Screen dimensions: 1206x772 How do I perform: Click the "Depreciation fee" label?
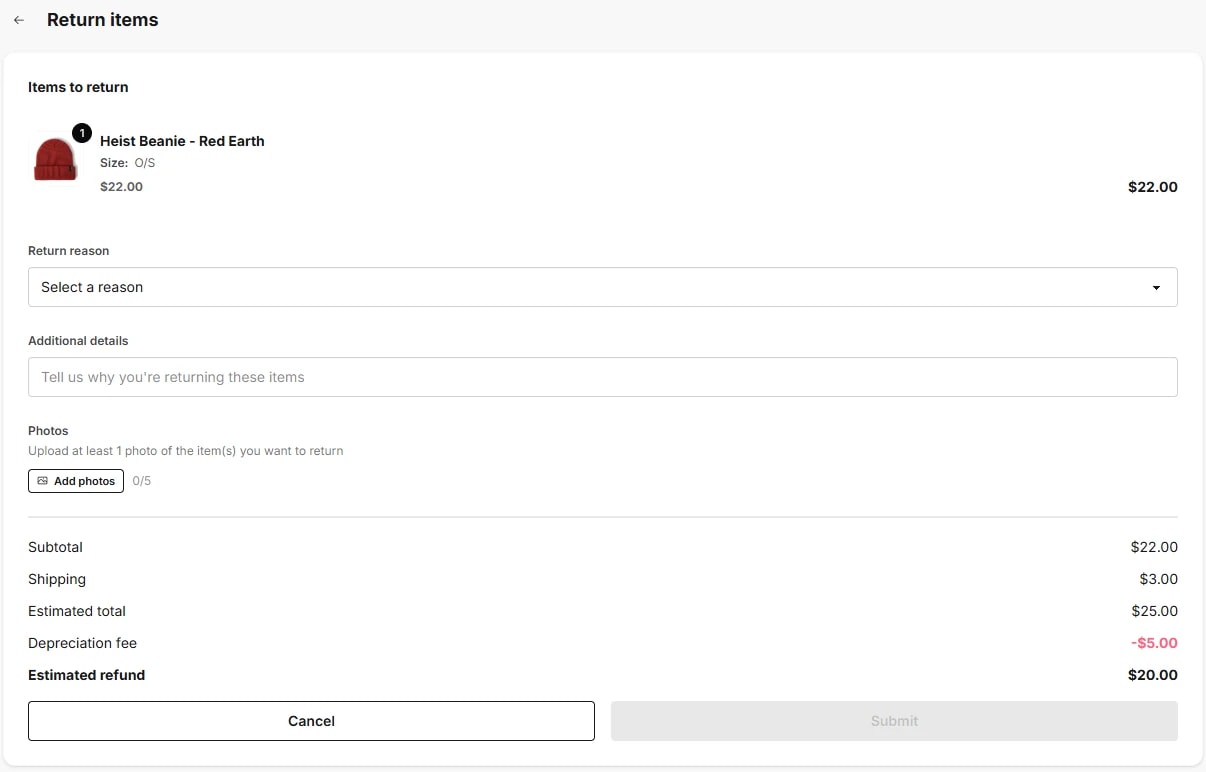[x=82, y=643]
